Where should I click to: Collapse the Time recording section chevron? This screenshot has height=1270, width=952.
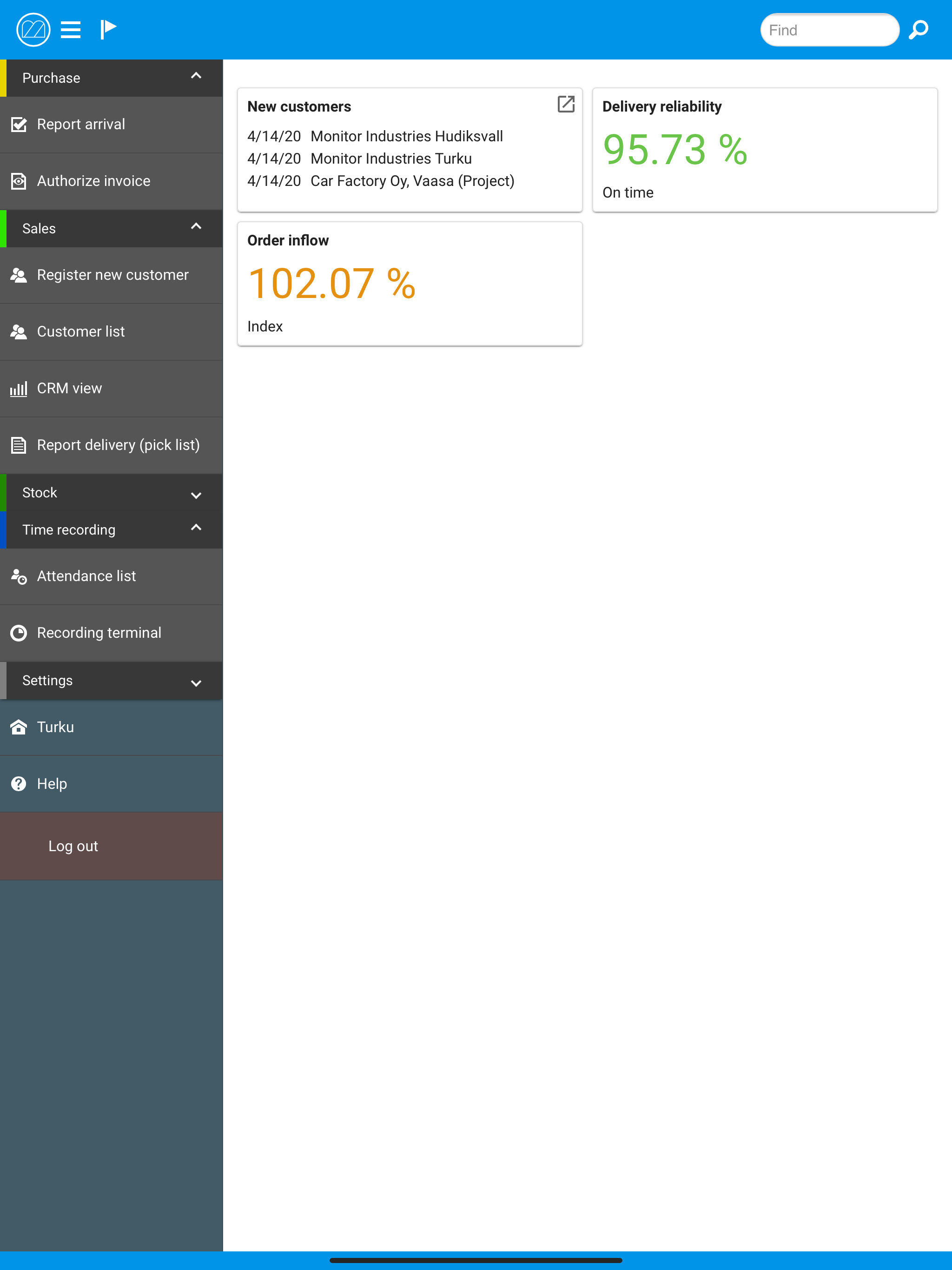point(196,527)
